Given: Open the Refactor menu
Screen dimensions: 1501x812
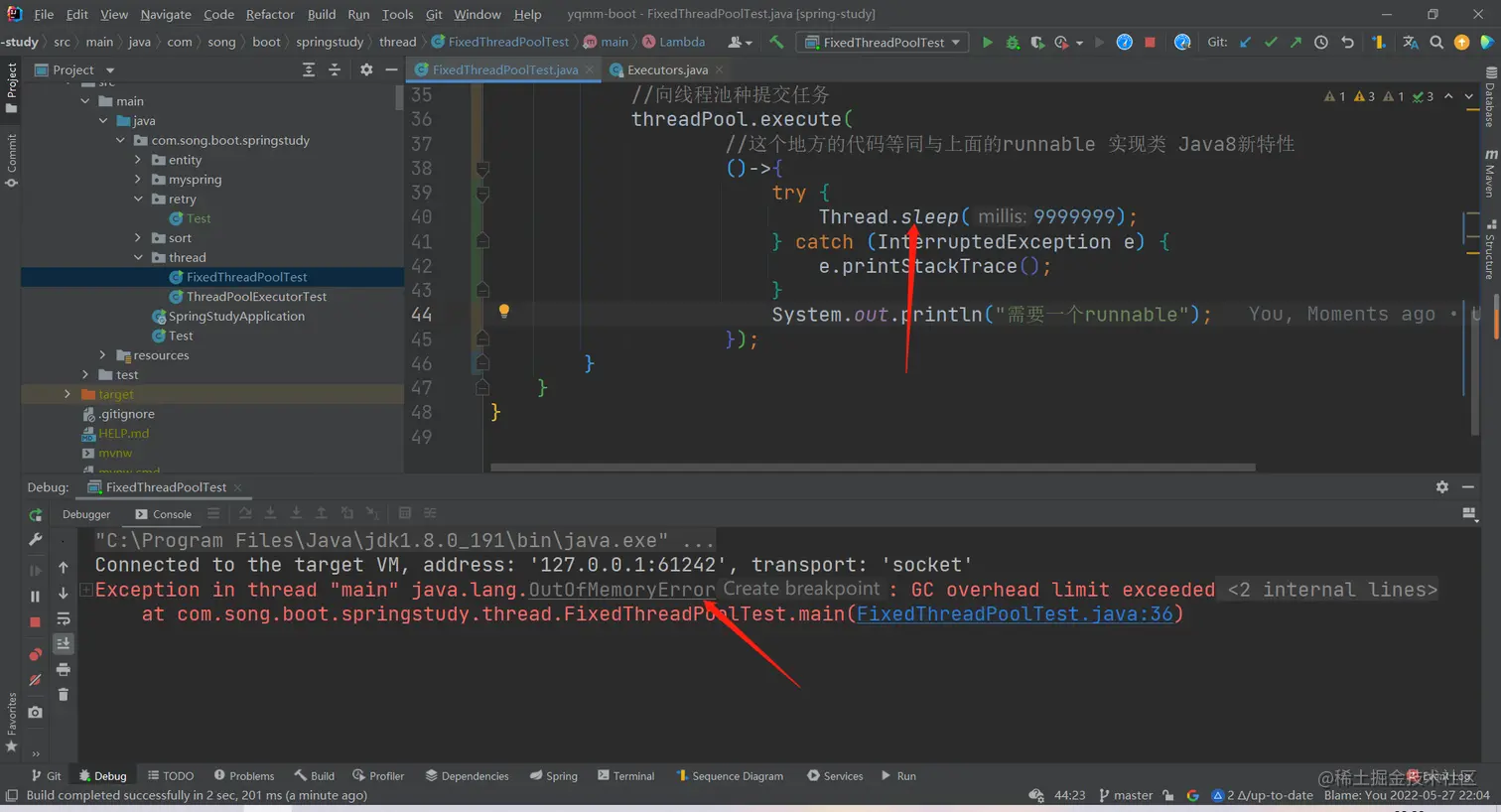Looking at the screenshot, I should (270, 14).
